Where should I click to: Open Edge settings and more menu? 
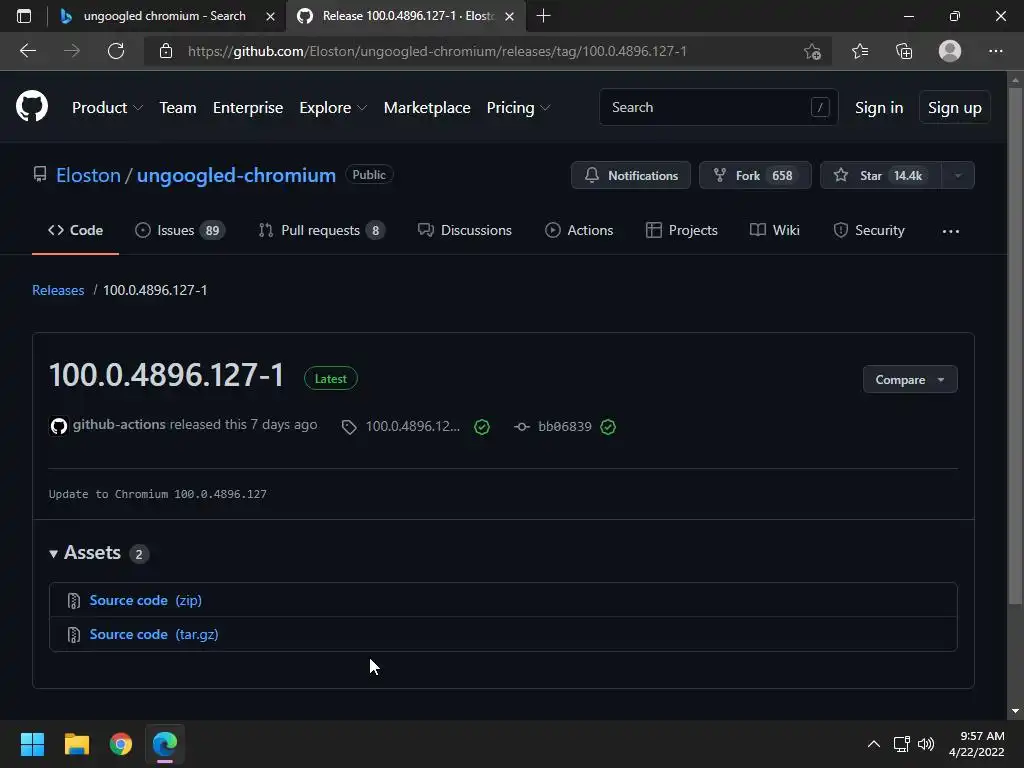pyautogui.click(x=995, y=51)
